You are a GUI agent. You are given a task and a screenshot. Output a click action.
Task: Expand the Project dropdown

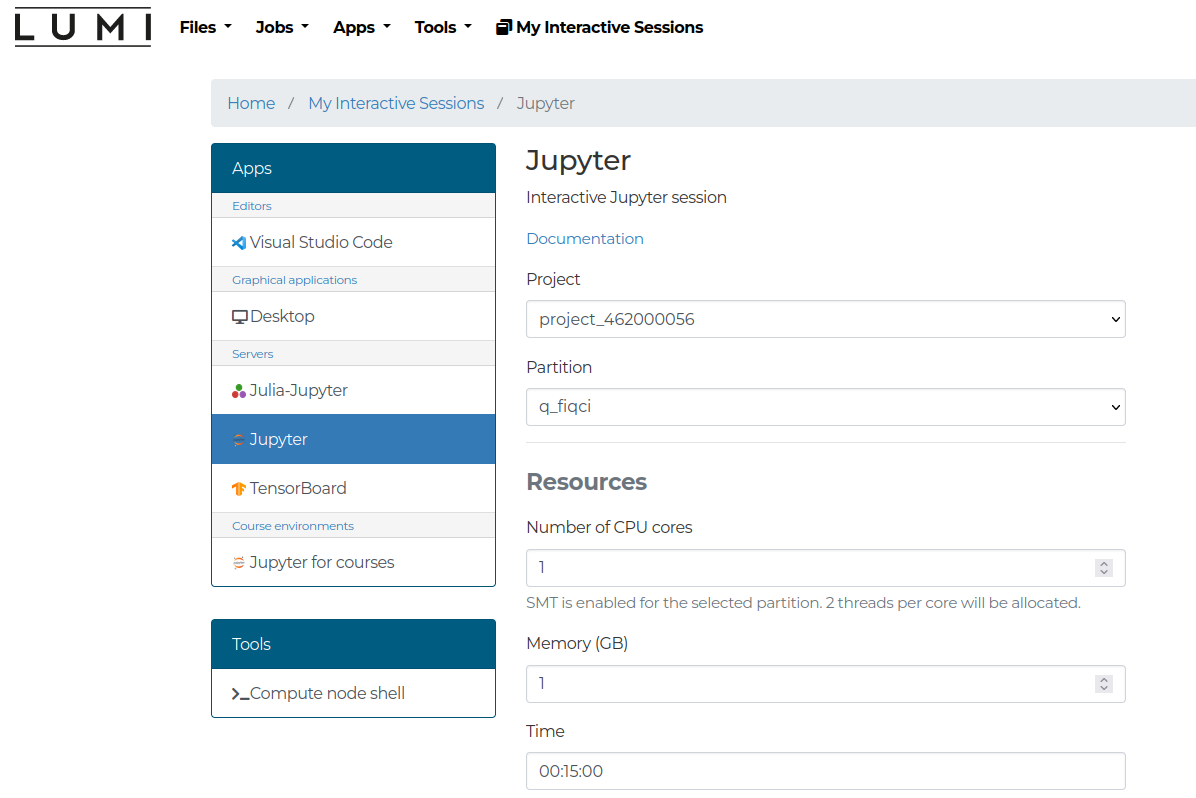[825, 319]
